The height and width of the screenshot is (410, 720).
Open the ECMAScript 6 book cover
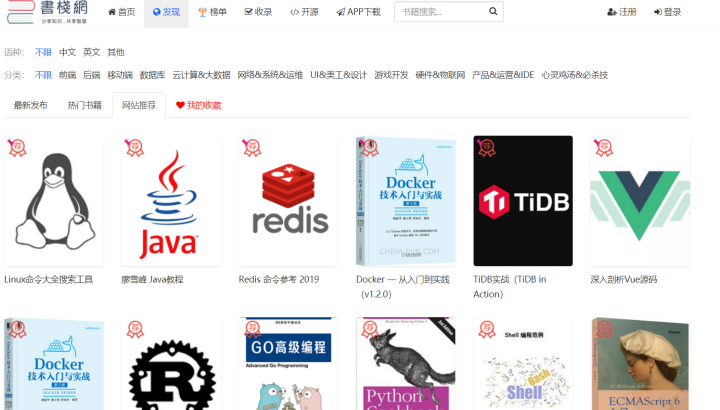(640, 364)
